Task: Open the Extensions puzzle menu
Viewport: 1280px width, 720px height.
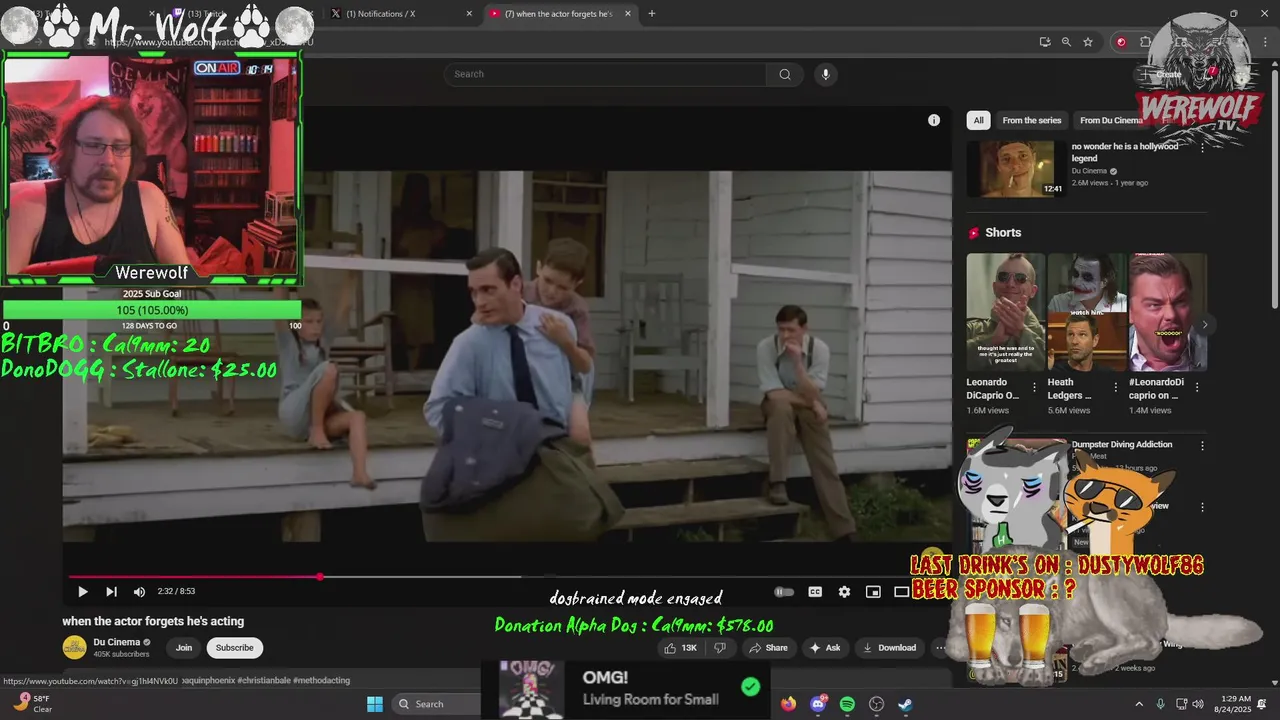Action: click(1145, 42)
